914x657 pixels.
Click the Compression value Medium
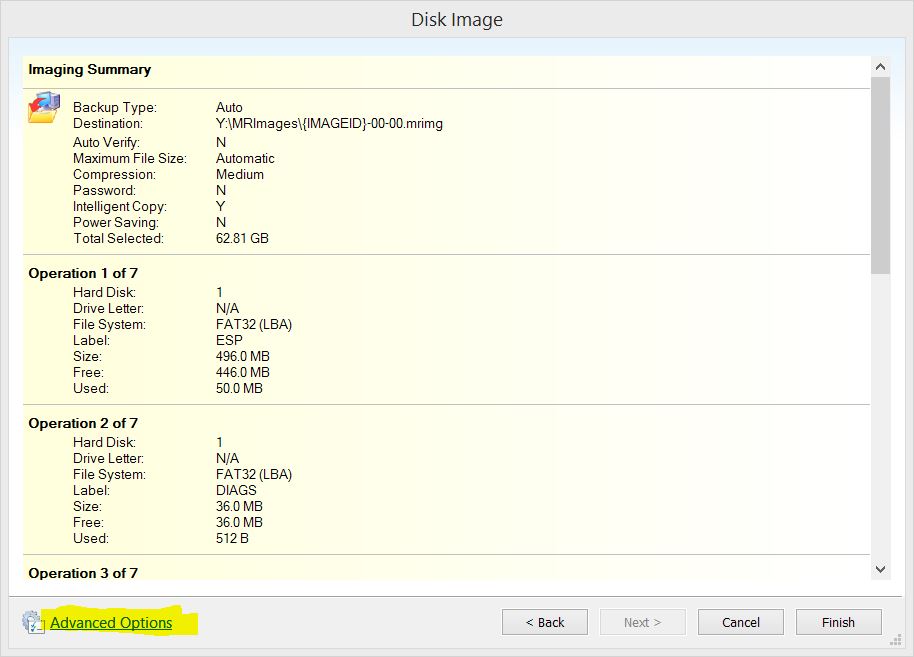tap(240, 174)
